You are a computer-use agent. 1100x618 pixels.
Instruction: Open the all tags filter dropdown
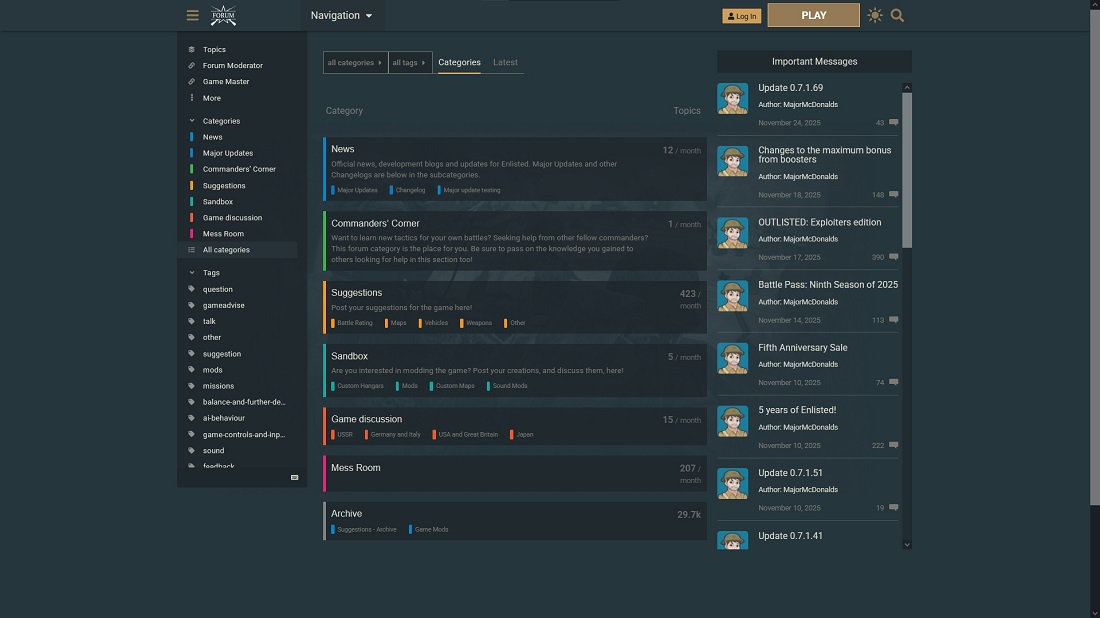pos(409,63)
